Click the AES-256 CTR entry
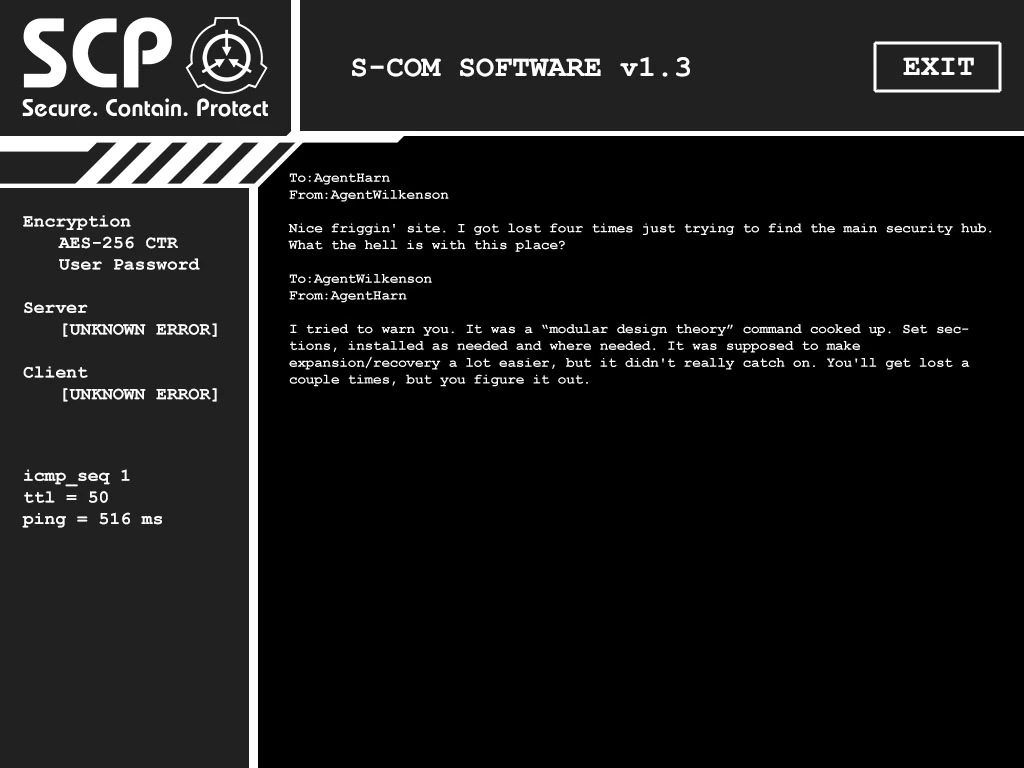The image size is (1024, 768). point(118,243)
